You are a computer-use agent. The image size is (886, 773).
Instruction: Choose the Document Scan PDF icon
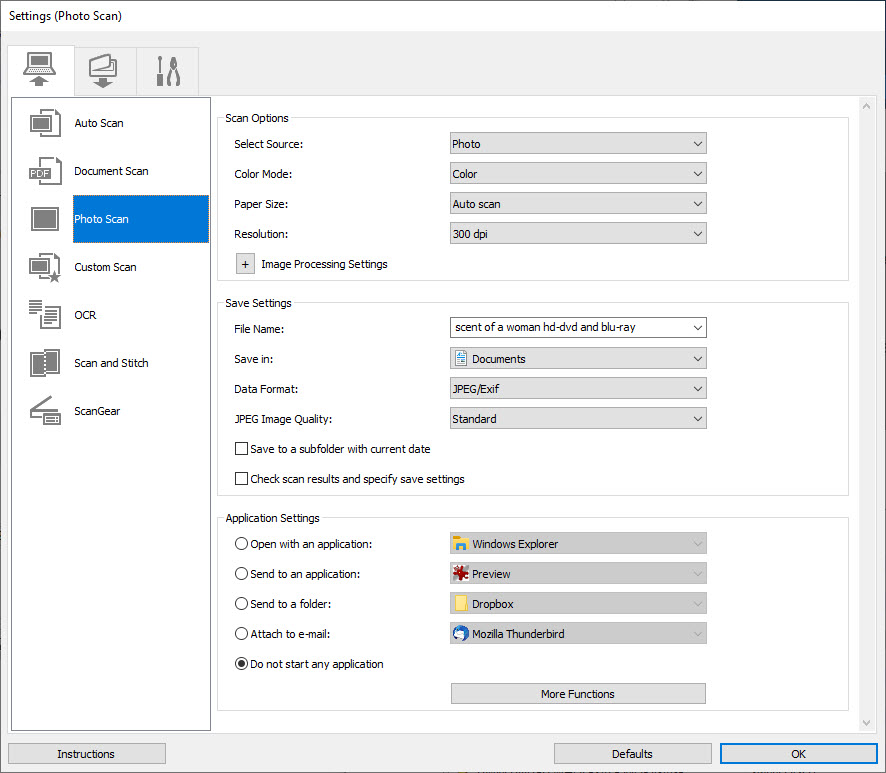pyautogui.click(x=46, y=171)
